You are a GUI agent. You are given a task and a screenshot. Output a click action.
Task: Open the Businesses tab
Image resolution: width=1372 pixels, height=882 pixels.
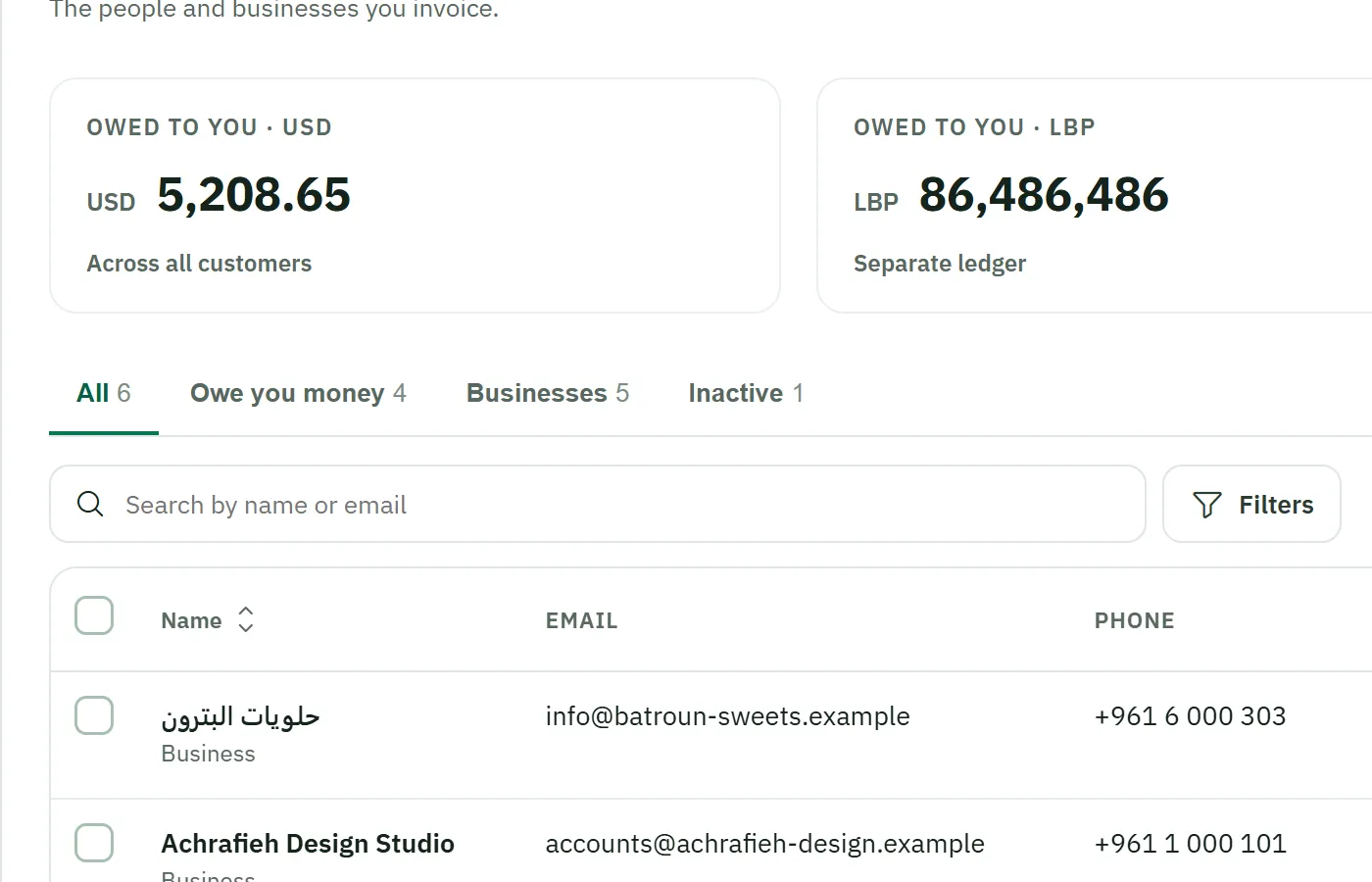[548, 393]
